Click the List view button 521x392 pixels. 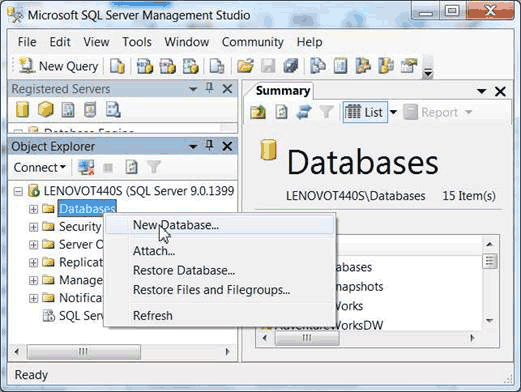click(364, 112)
